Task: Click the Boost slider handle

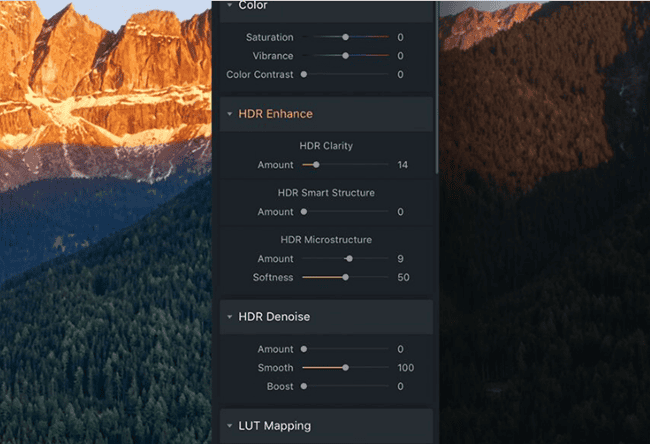Action: coord(304,386)
